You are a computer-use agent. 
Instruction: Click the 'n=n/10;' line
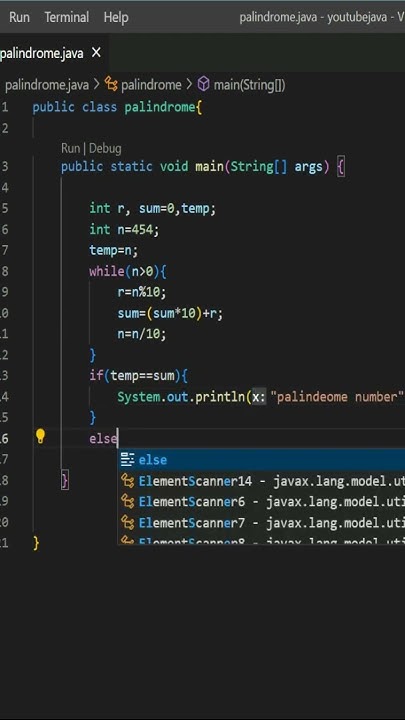point(142,334)
